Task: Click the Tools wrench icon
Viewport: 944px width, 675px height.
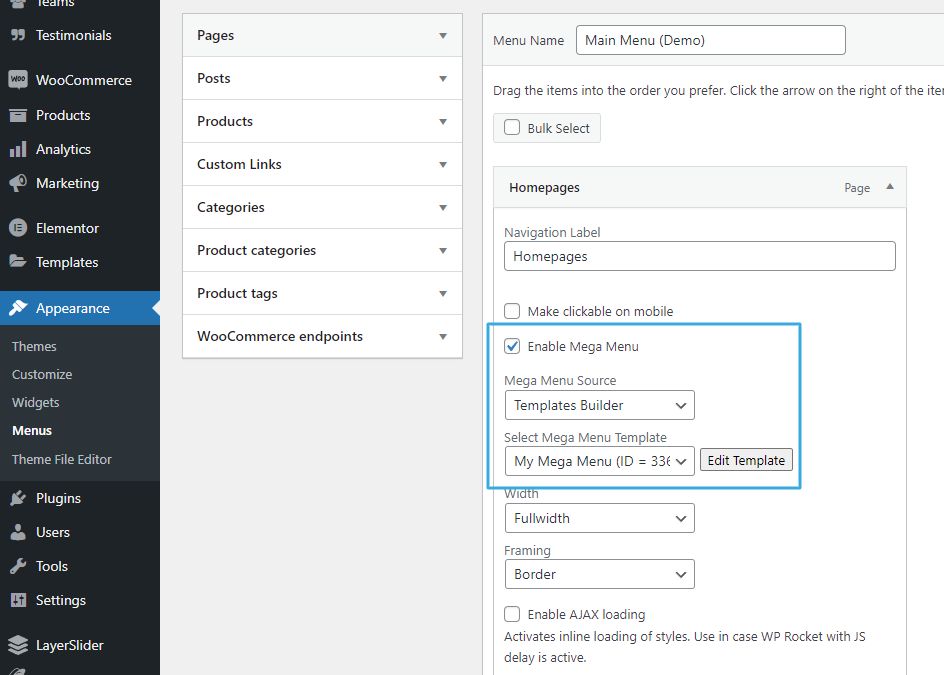Action: (17, 566)
